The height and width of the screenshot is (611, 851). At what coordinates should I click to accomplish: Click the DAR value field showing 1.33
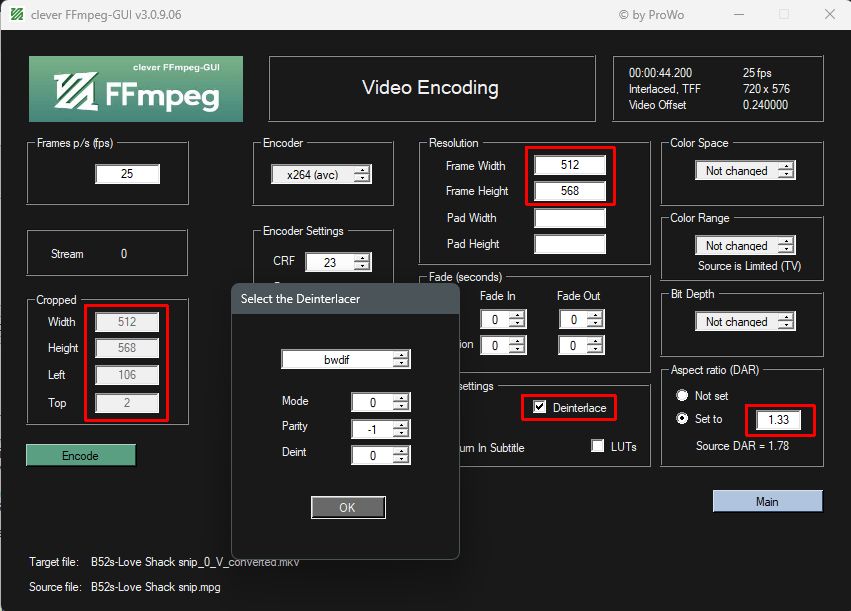coord(778,419)
